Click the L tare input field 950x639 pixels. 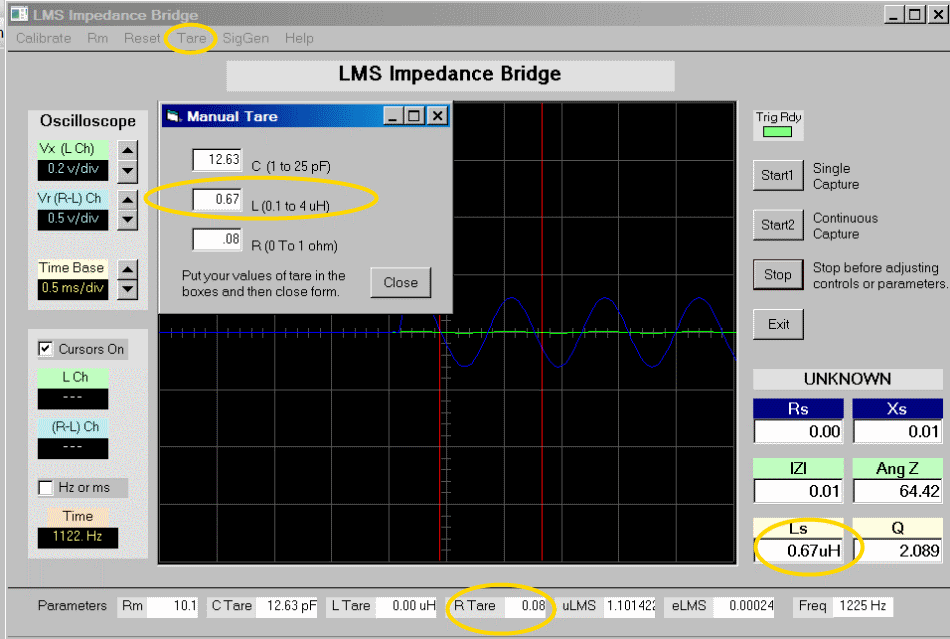(x=217, y=199)
